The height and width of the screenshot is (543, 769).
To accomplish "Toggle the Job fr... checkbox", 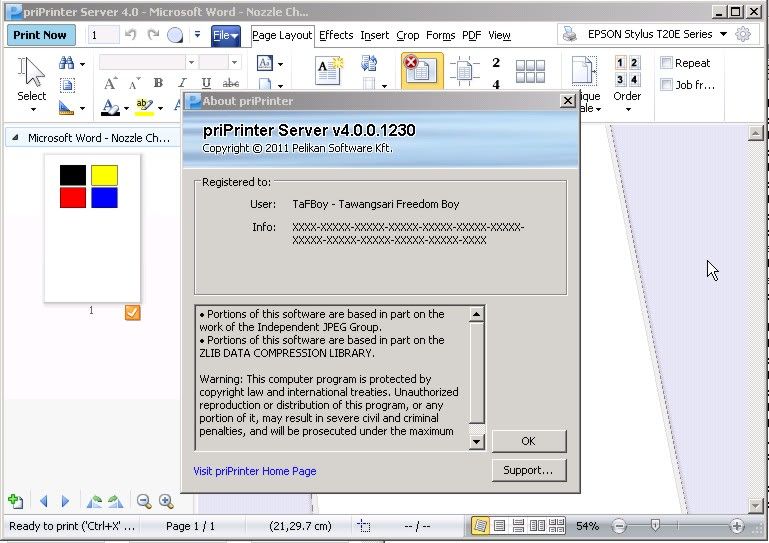I will [x=666, y=85].
